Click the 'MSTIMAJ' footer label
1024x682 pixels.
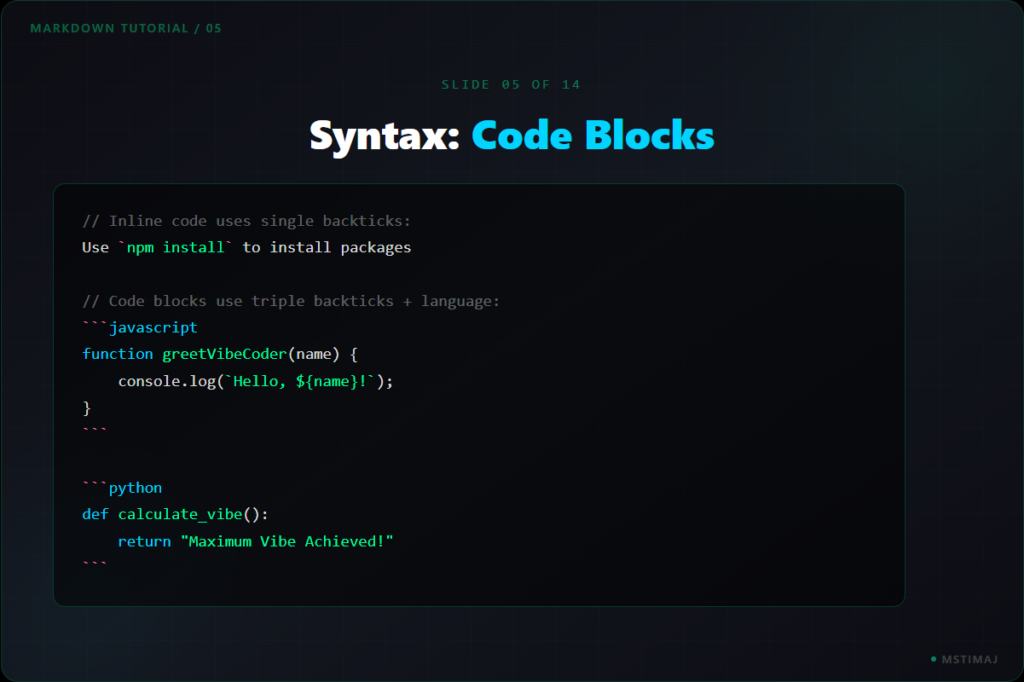970,659
